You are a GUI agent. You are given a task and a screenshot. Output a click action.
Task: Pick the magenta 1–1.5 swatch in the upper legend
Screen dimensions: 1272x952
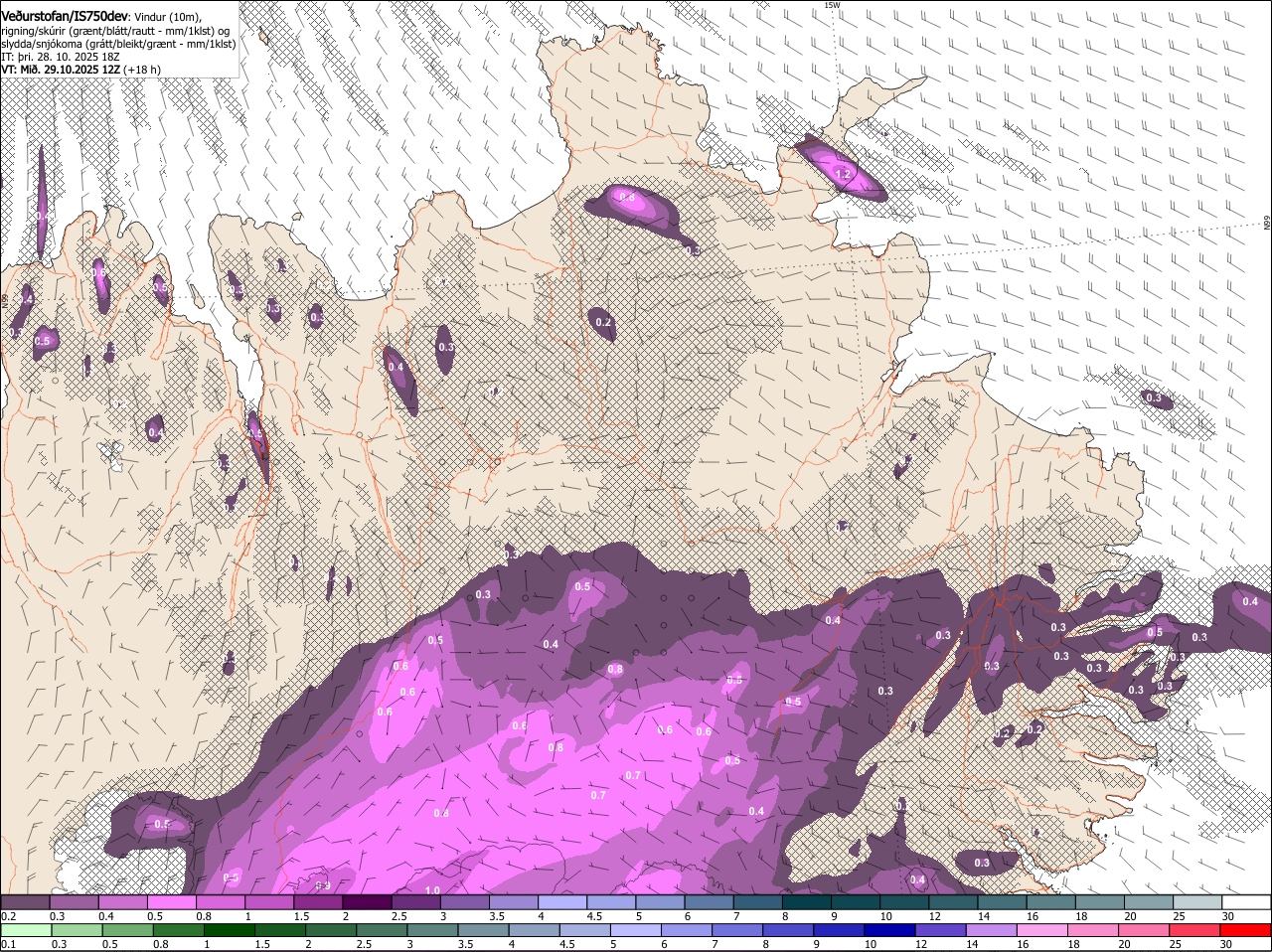(269, 901)
